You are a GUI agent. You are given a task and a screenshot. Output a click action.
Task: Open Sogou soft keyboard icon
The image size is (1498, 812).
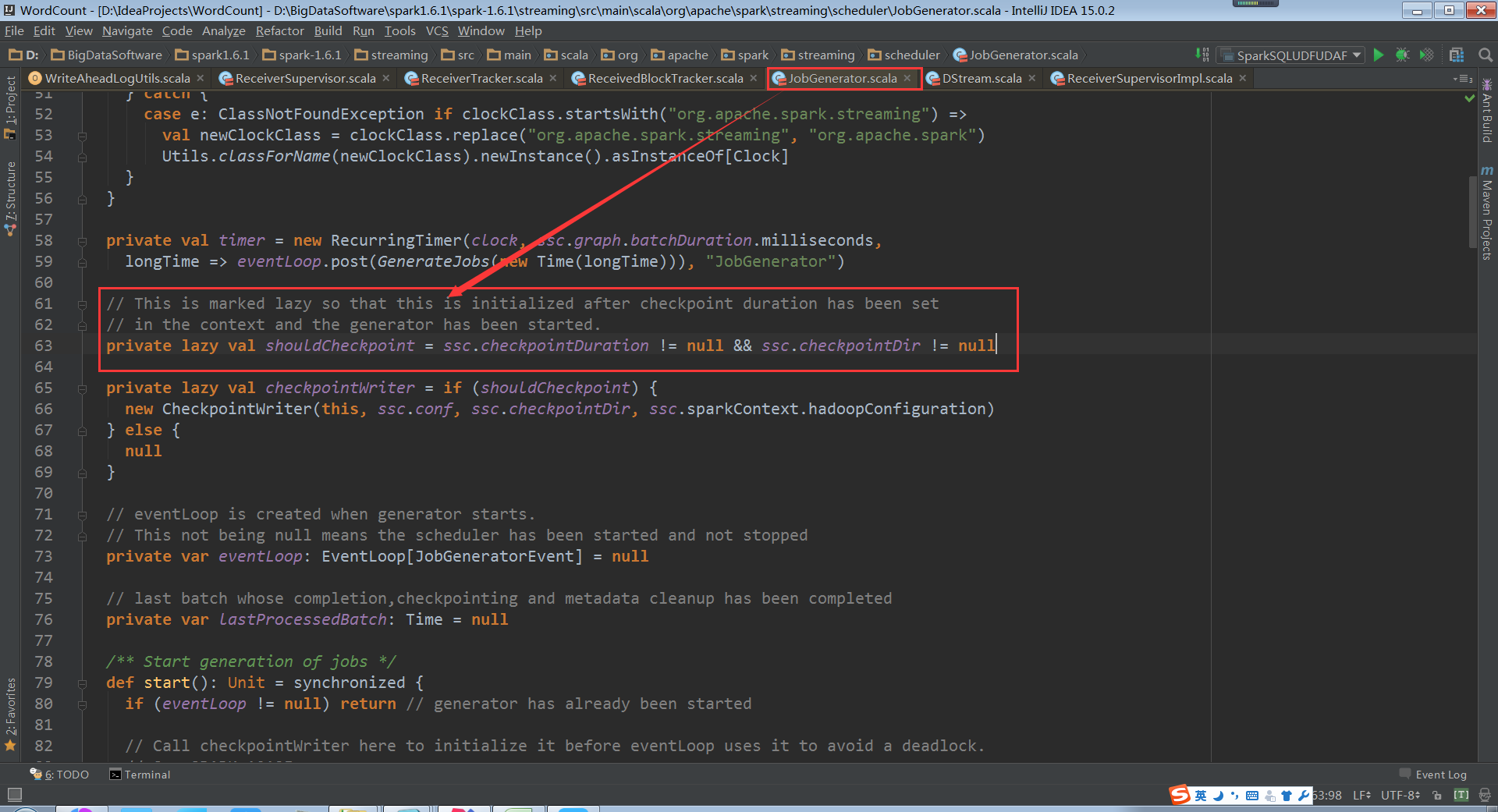(x=1252, y=796)
